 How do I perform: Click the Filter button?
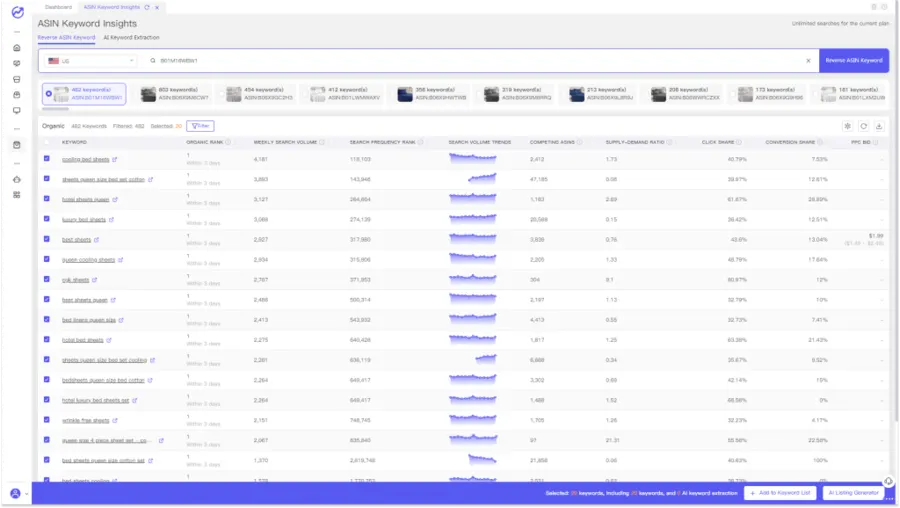[x=200, y=126]
